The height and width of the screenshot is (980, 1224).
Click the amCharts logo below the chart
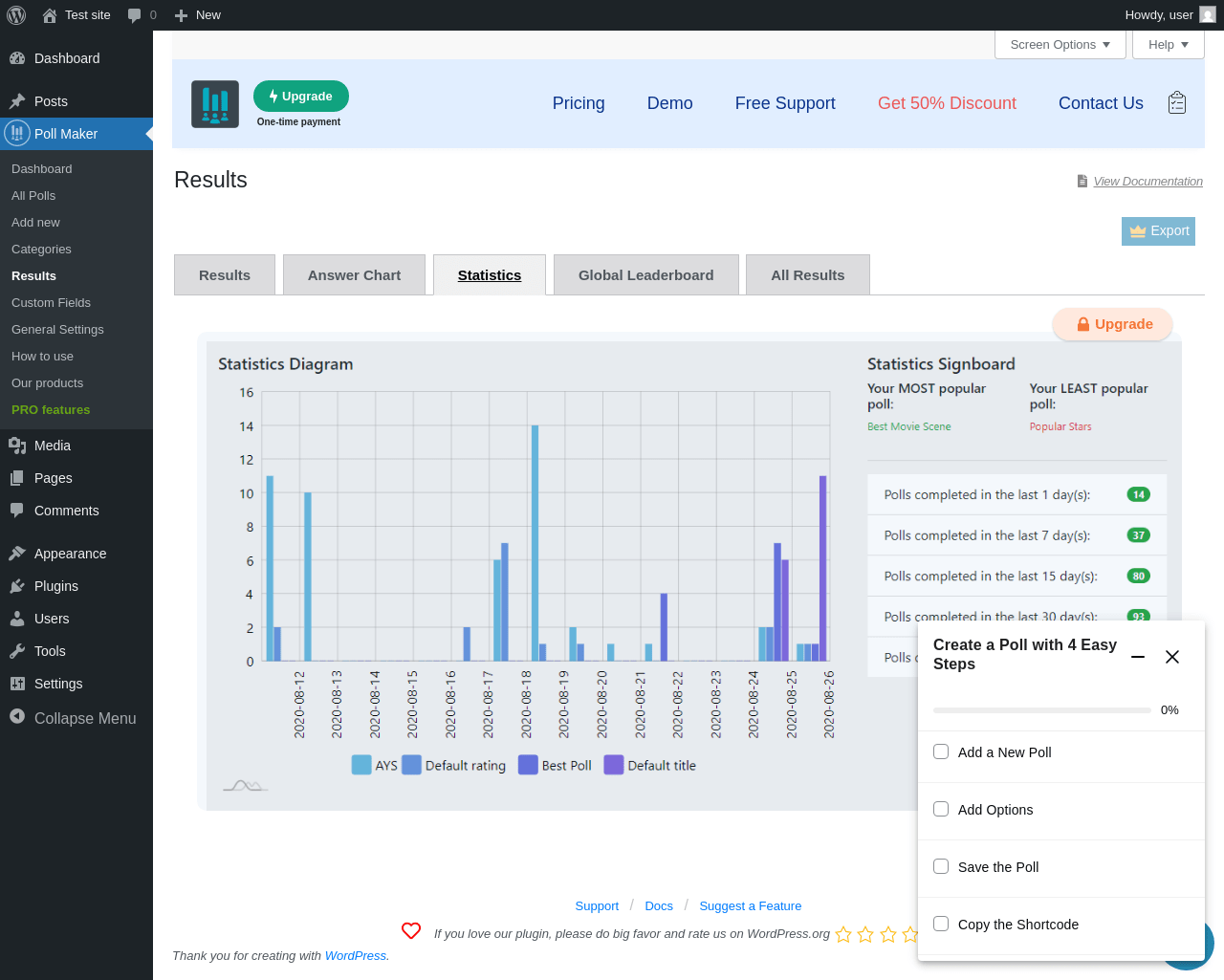[x=245, y=786]
